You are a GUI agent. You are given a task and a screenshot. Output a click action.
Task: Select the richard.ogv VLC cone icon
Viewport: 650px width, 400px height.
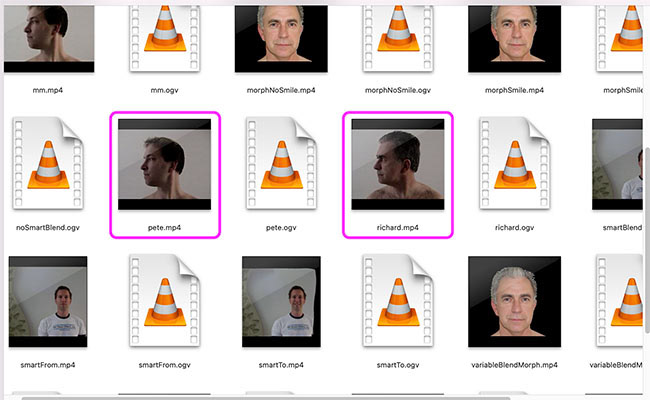tap(515, 162)
